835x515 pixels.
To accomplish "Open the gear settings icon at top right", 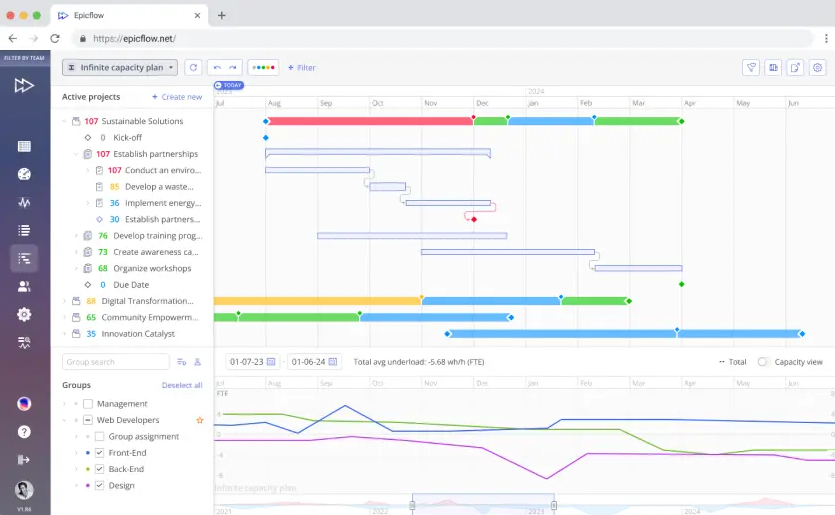I will (817, 67).
